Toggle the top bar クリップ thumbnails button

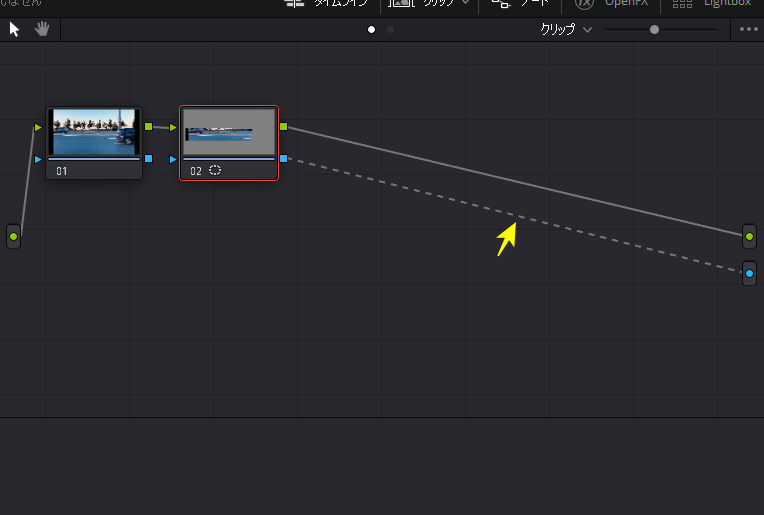[x=422, y=3]
